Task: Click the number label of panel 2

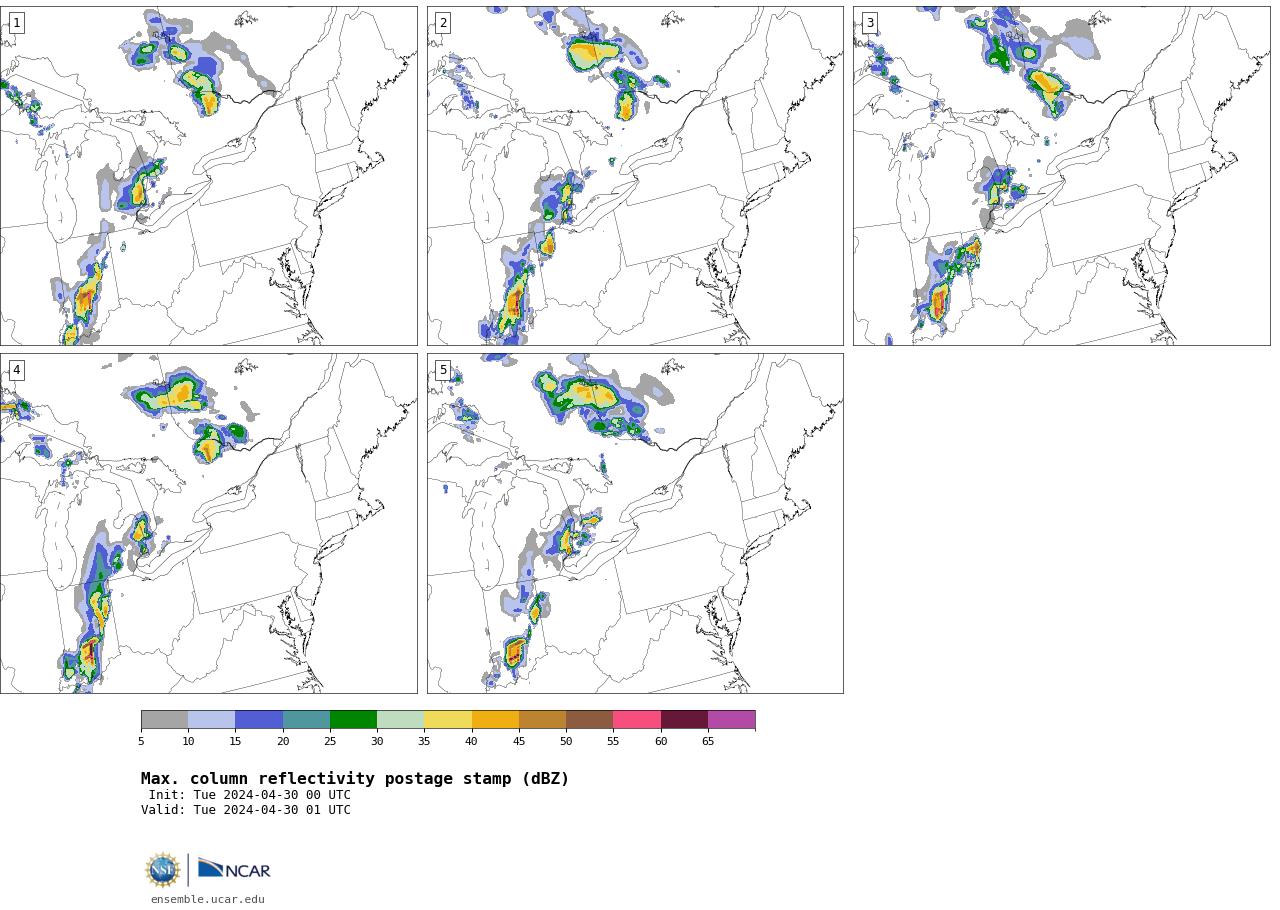Action: pos(443,23)
